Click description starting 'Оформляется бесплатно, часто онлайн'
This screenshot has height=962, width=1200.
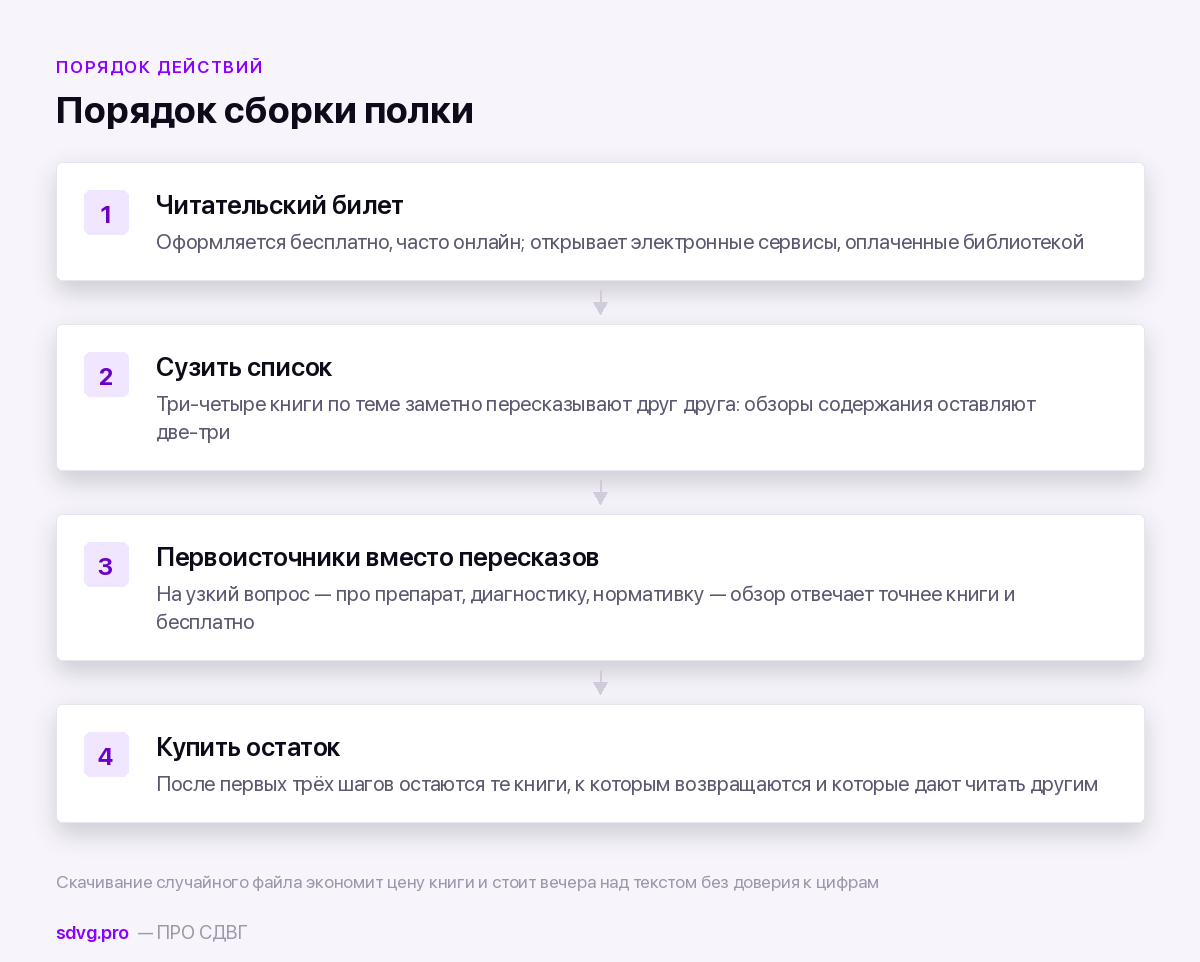[620, 242]
